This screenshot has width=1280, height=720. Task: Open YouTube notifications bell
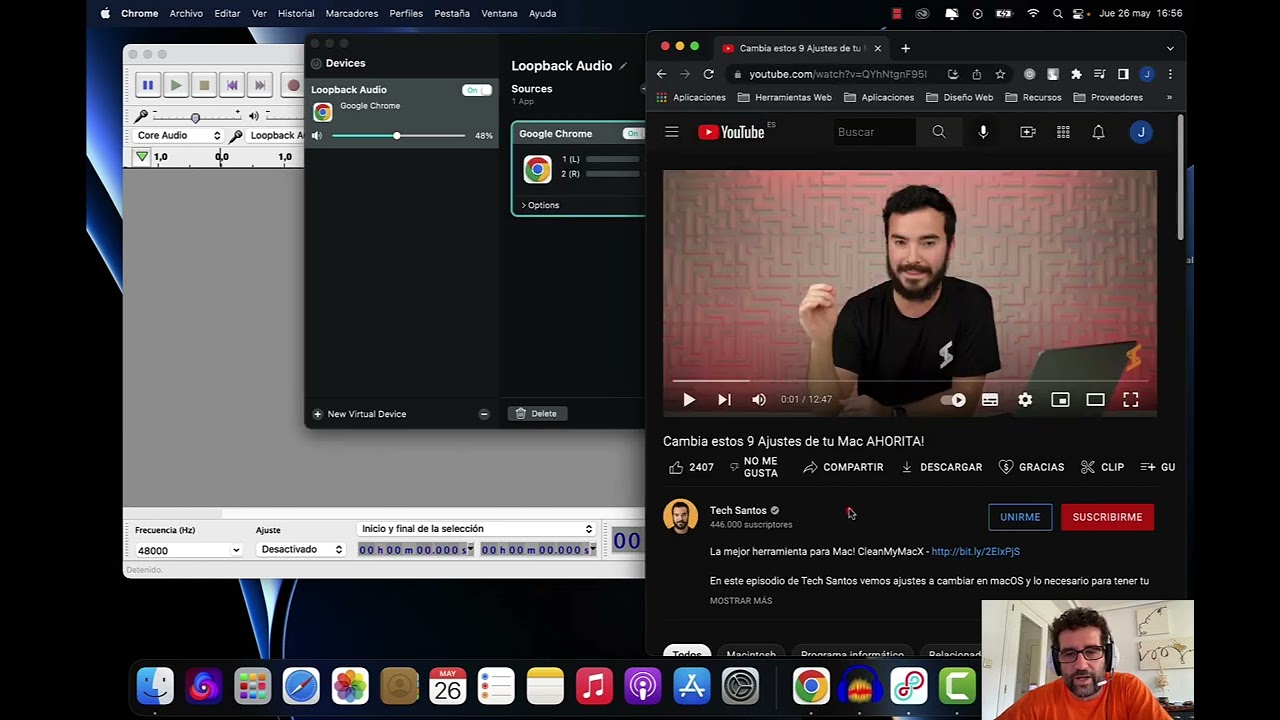click(1098, 132)
